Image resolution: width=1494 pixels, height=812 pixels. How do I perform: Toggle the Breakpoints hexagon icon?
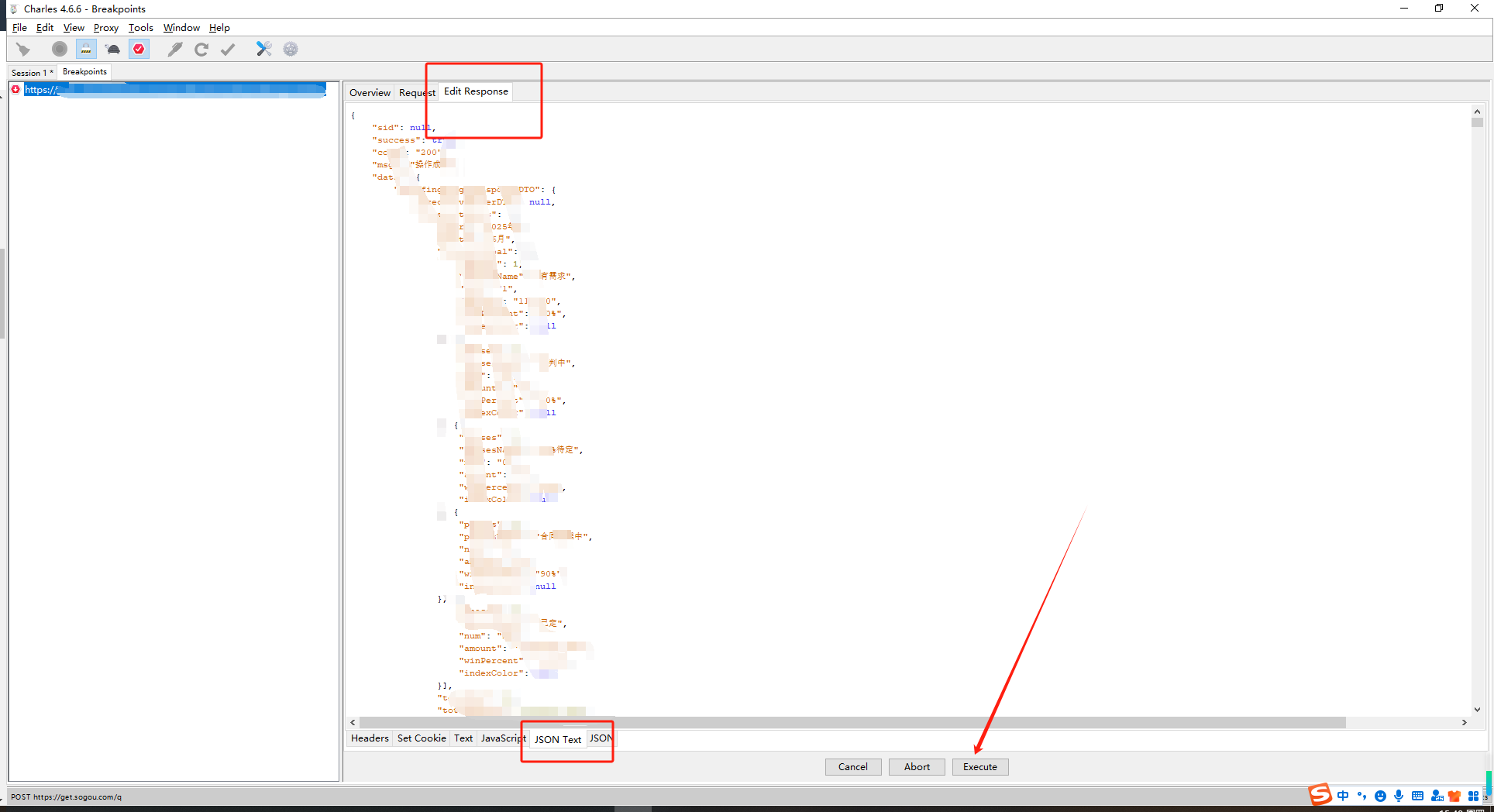tap(139, 50)
